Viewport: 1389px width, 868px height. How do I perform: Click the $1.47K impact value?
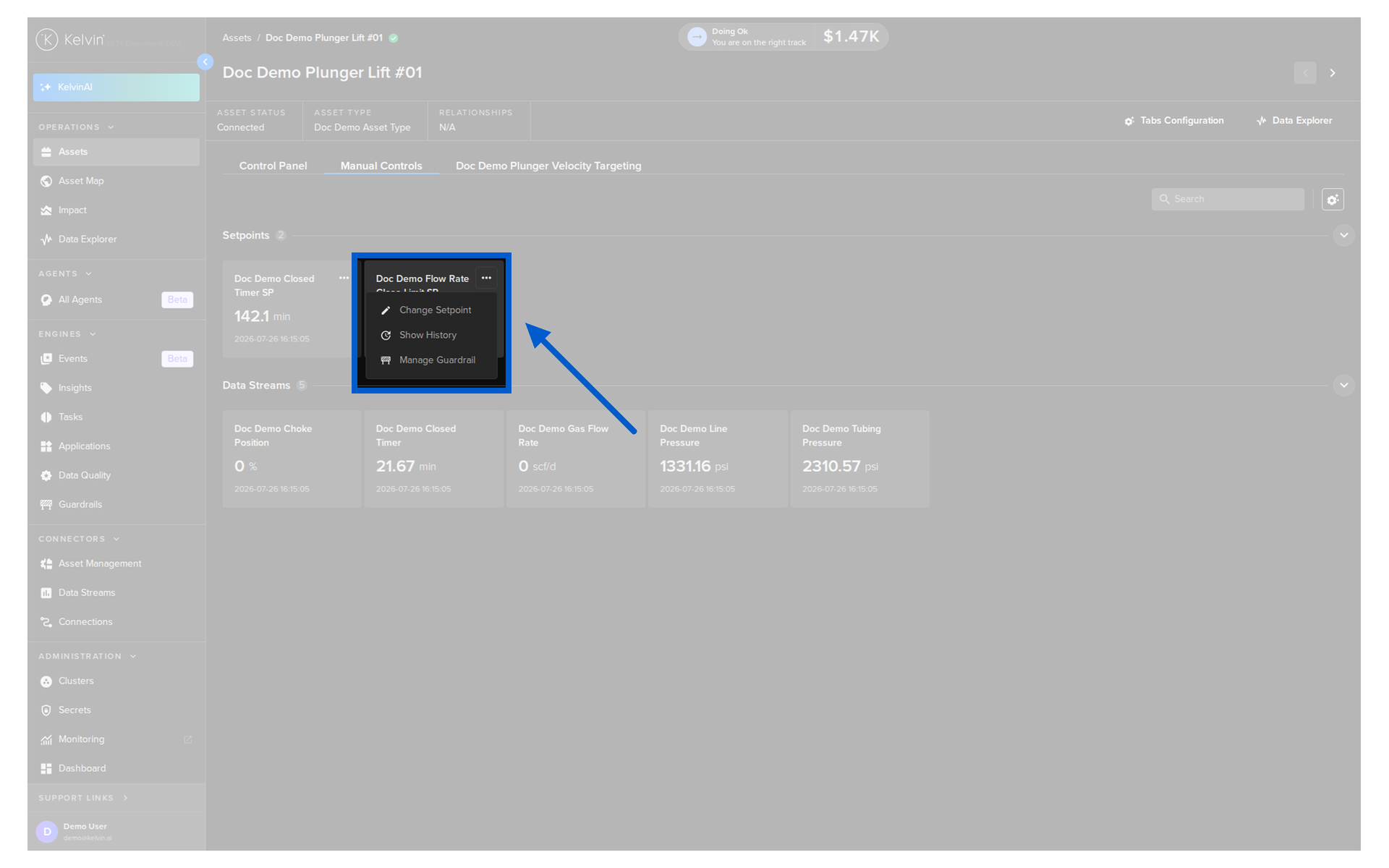click(x=851, y=37)
